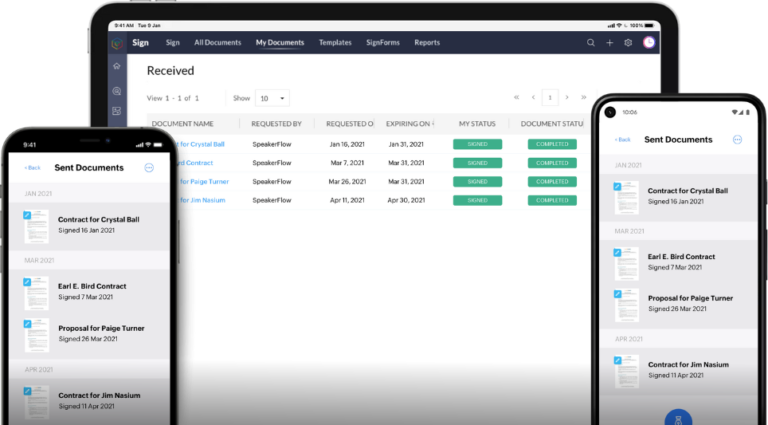768x425 pixels.
Task: Click the plus icon in the tablet header
Action: point(610,43)
